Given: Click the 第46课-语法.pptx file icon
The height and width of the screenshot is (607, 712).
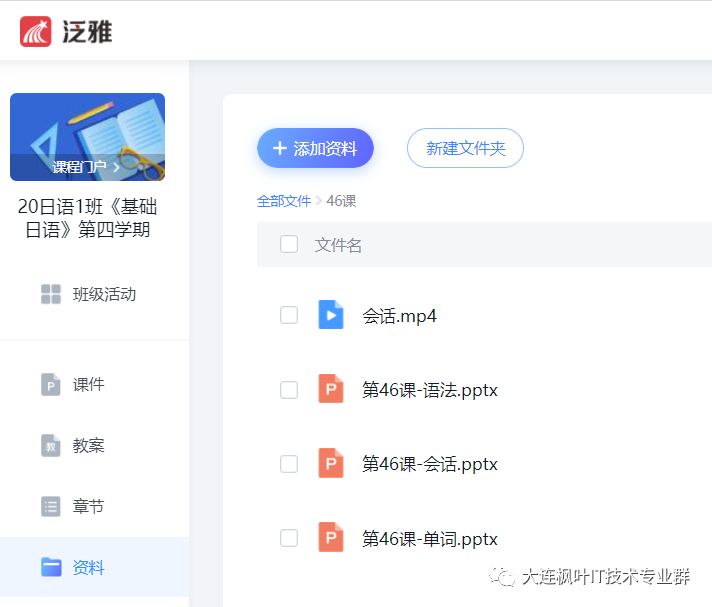Looking at the screenshot, I should (x=330, y=389).
